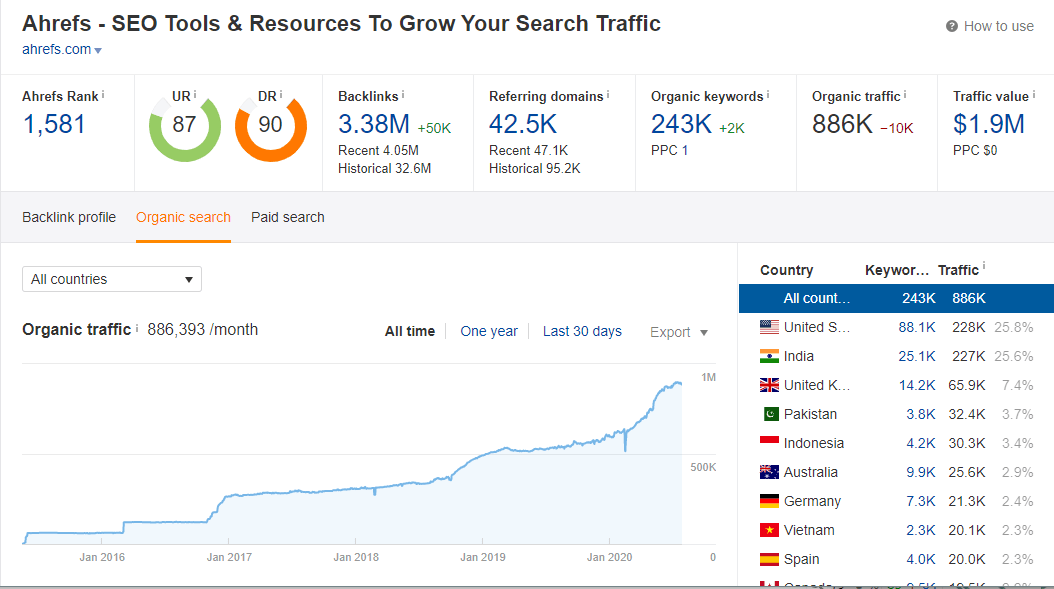Show traffic for Last 30 days
The height and width of the screenshot is (589, 1054).
click(x=582, y=331)
